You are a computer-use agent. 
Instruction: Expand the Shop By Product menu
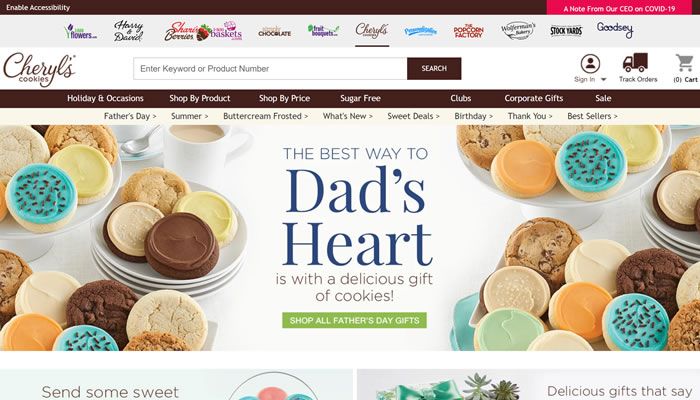pos(200,98)
